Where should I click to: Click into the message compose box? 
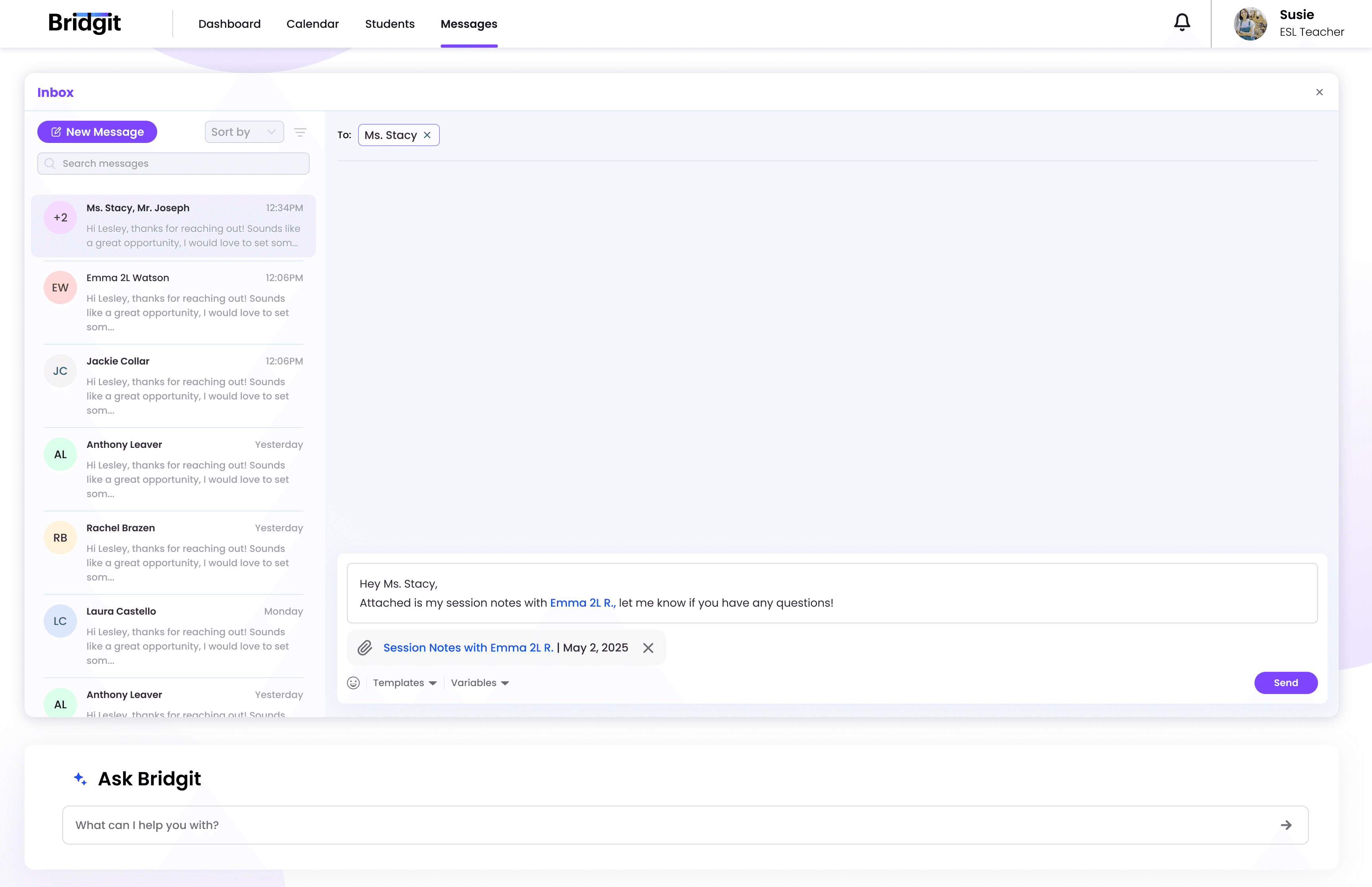(x=832, y=593)
